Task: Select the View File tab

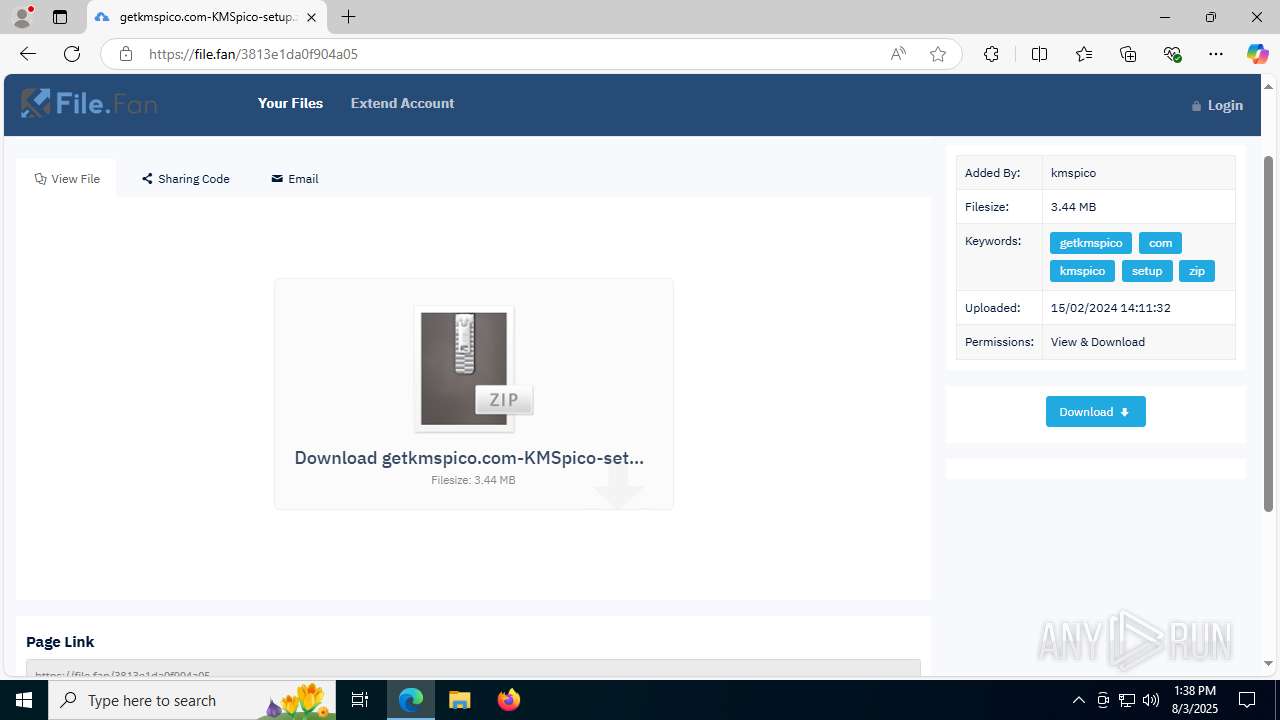Action: click(x=67, y=179)
